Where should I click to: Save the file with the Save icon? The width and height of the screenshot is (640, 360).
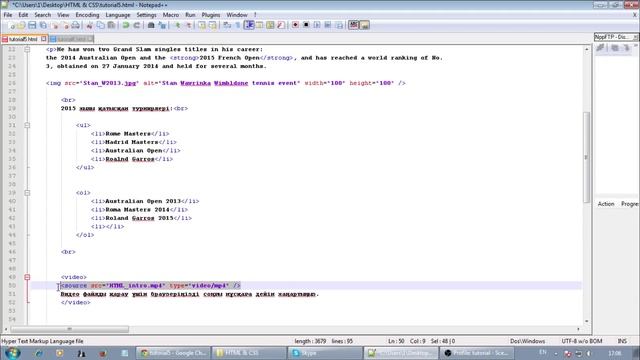click(32, 25)
